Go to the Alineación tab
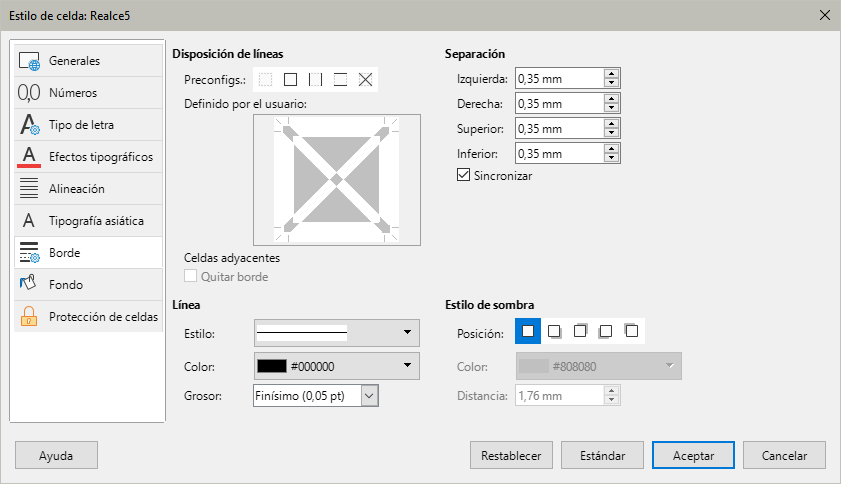The width and height of the screenshot is (841, 484). click(88, 189)
